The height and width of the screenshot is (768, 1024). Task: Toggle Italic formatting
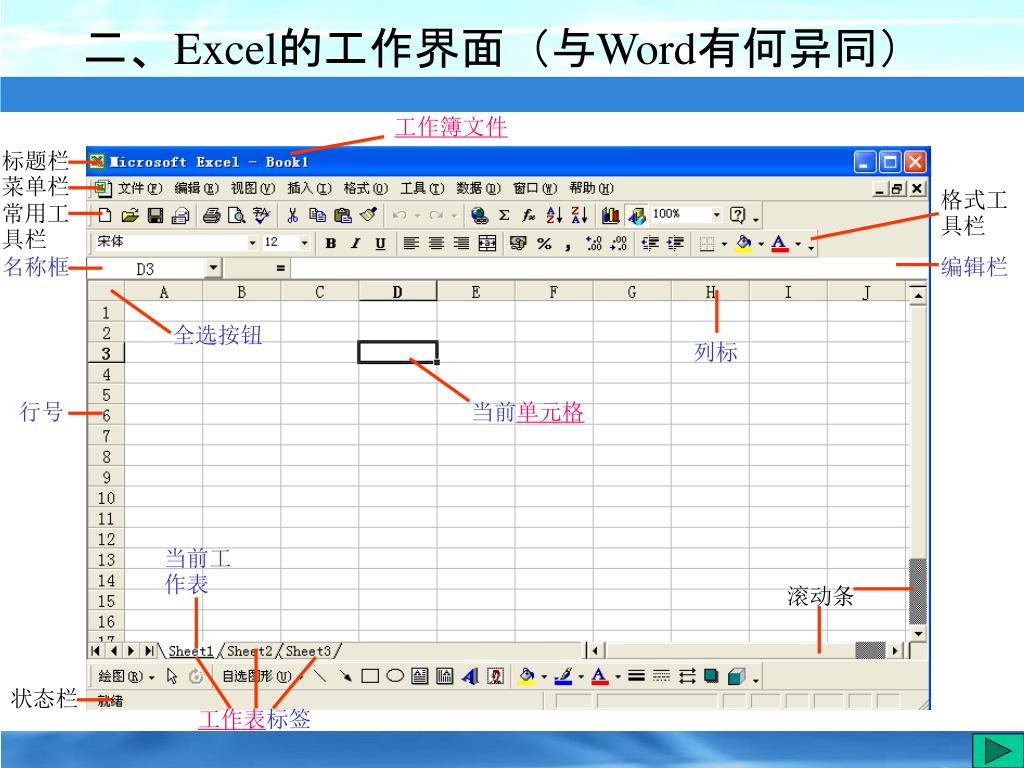(355, 244)
